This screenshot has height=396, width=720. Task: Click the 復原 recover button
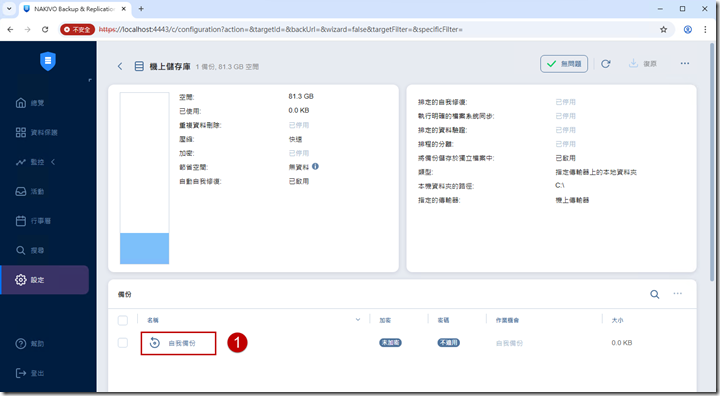coord(643,63)
